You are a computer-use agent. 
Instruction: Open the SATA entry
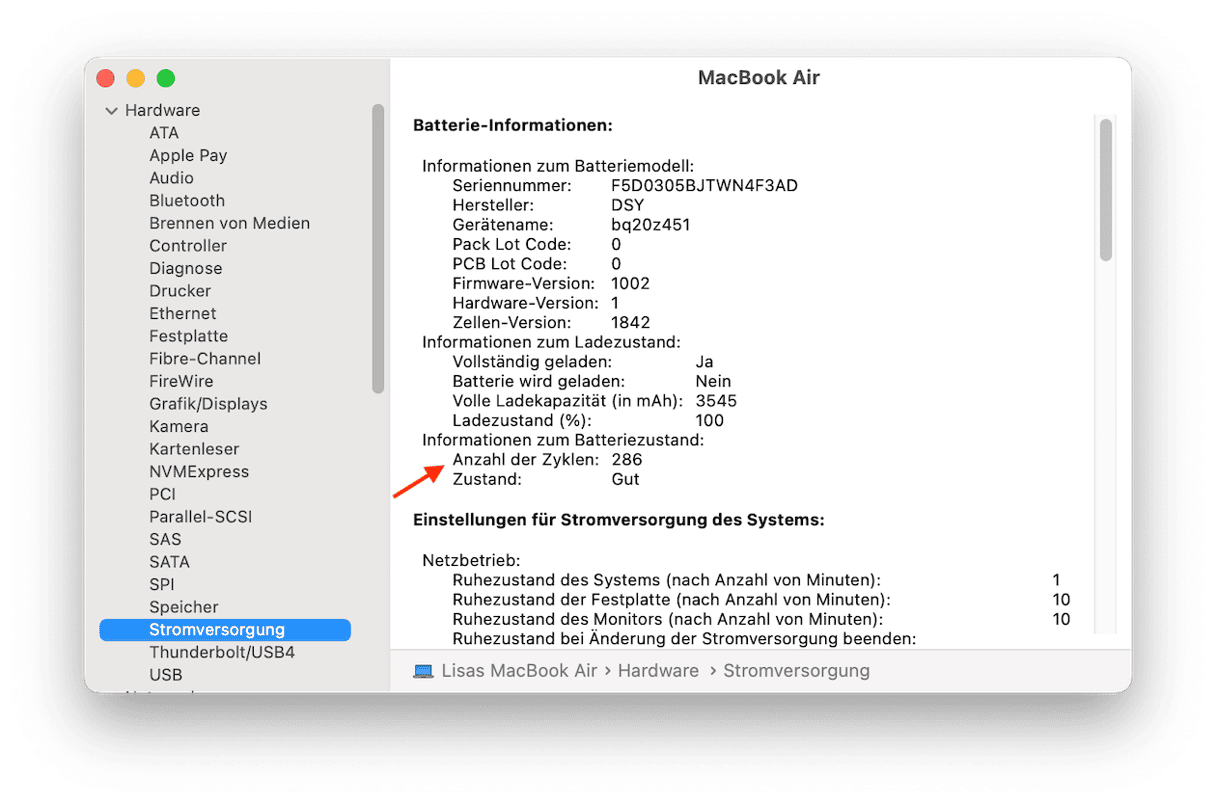[169, 562]
